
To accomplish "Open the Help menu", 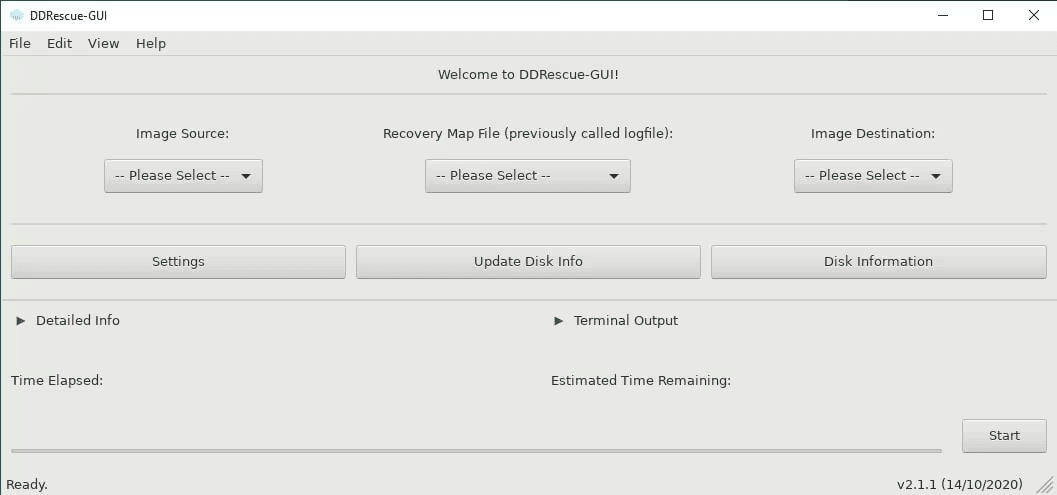I will pos(151,43).
